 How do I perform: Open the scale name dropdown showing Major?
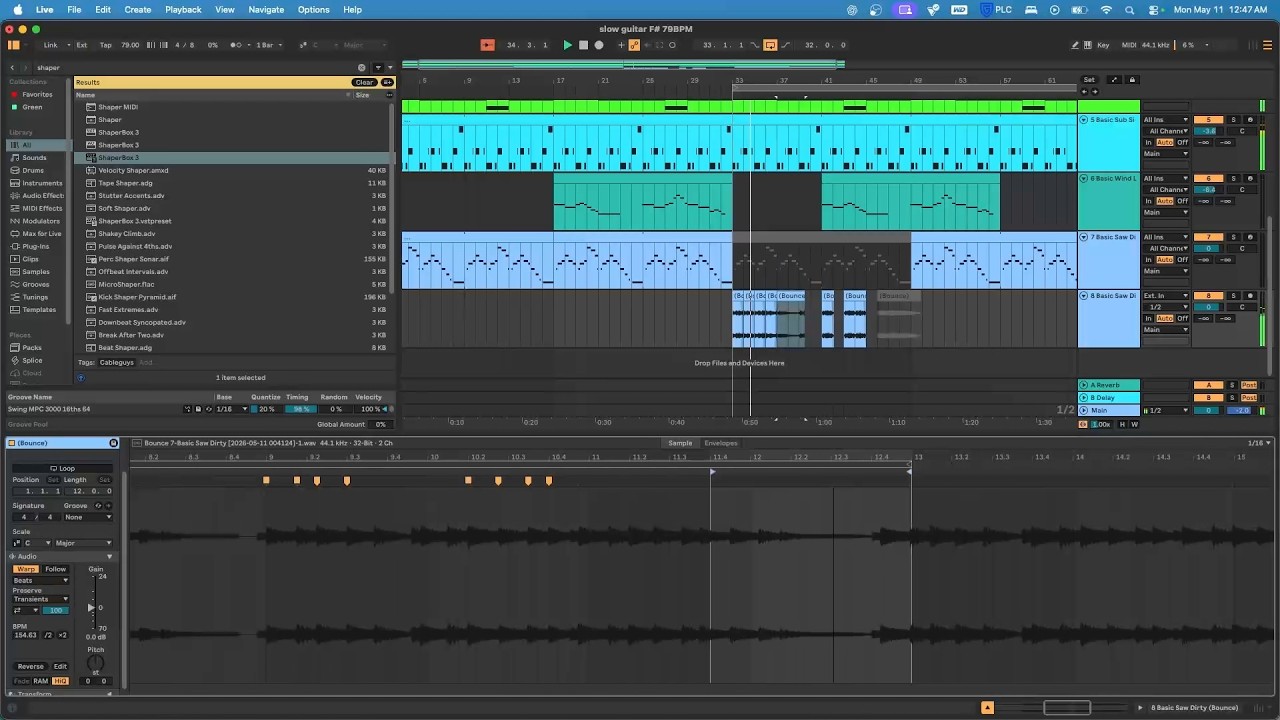pyautogui.click(x=83, y=543)
